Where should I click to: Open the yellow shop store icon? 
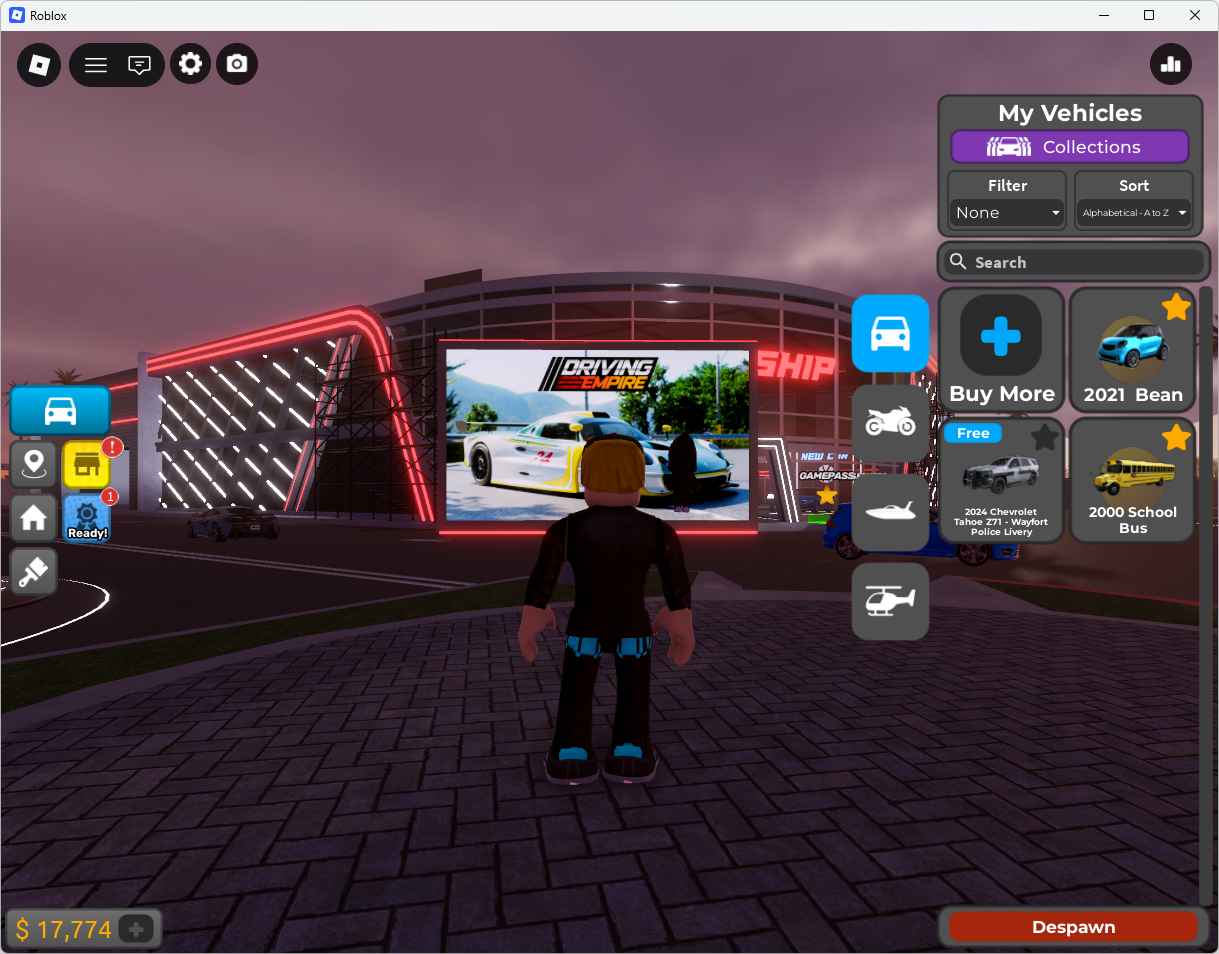tap(87, 465)
